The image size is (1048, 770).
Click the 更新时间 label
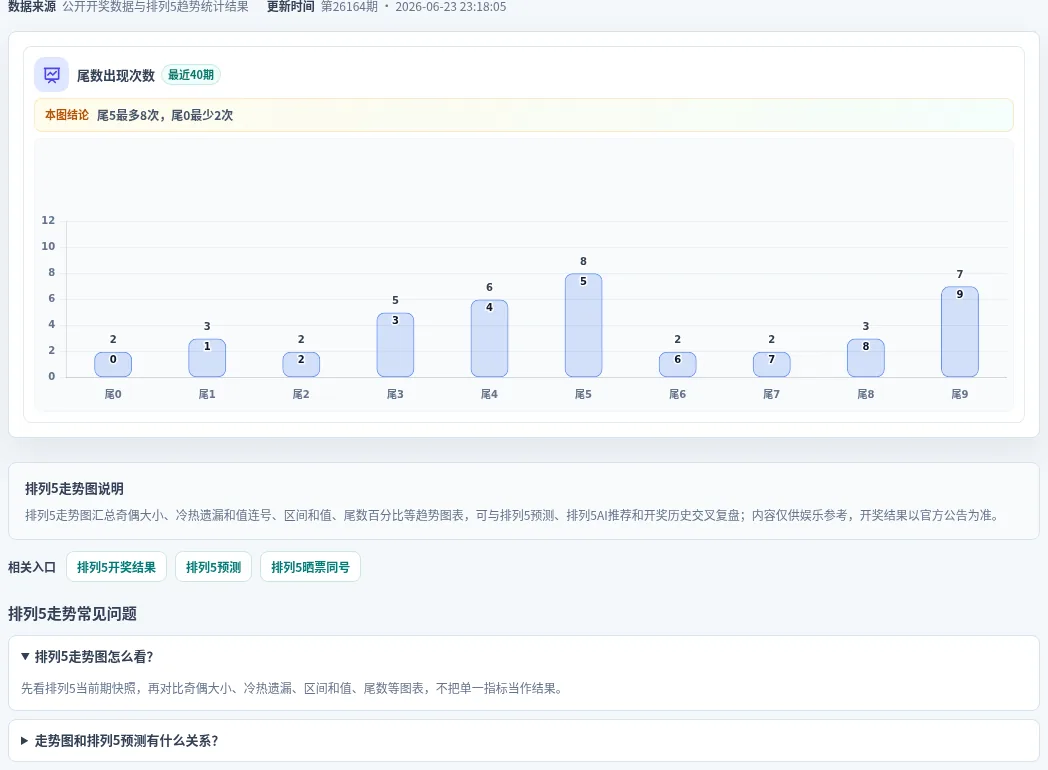click(x=291, y=7)
